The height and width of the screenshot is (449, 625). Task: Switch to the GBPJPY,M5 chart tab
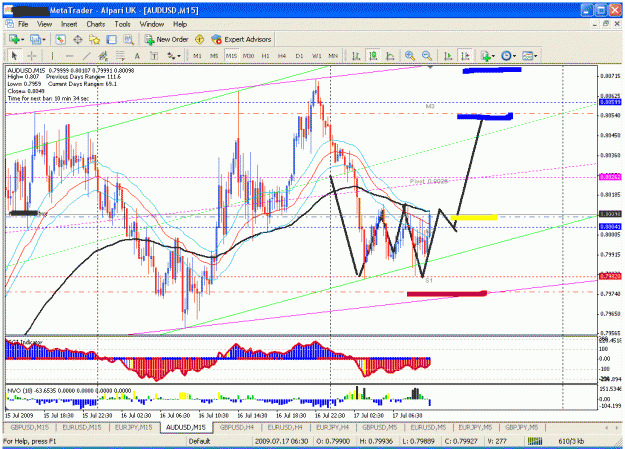(x=521, y=427)
